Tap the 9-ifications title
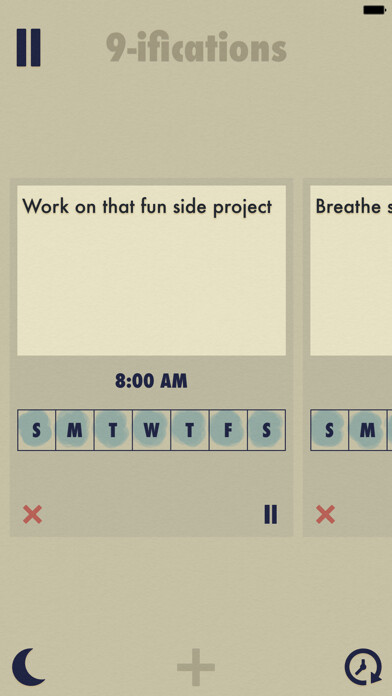392x696 pixels. [196, 47]
